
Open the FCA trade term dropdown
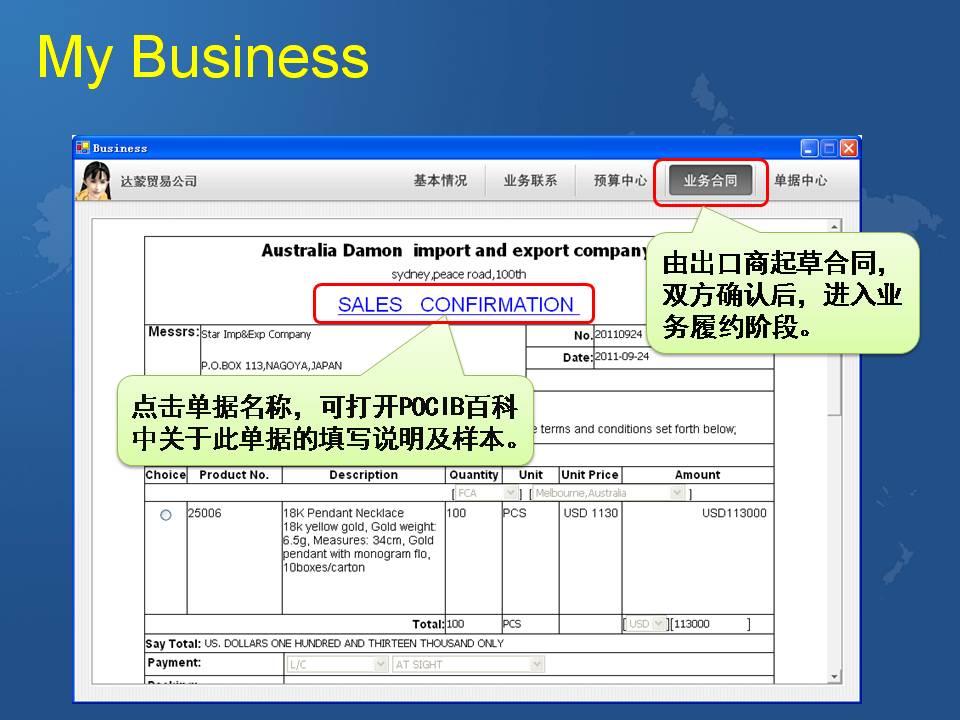(x=510, y=493)
